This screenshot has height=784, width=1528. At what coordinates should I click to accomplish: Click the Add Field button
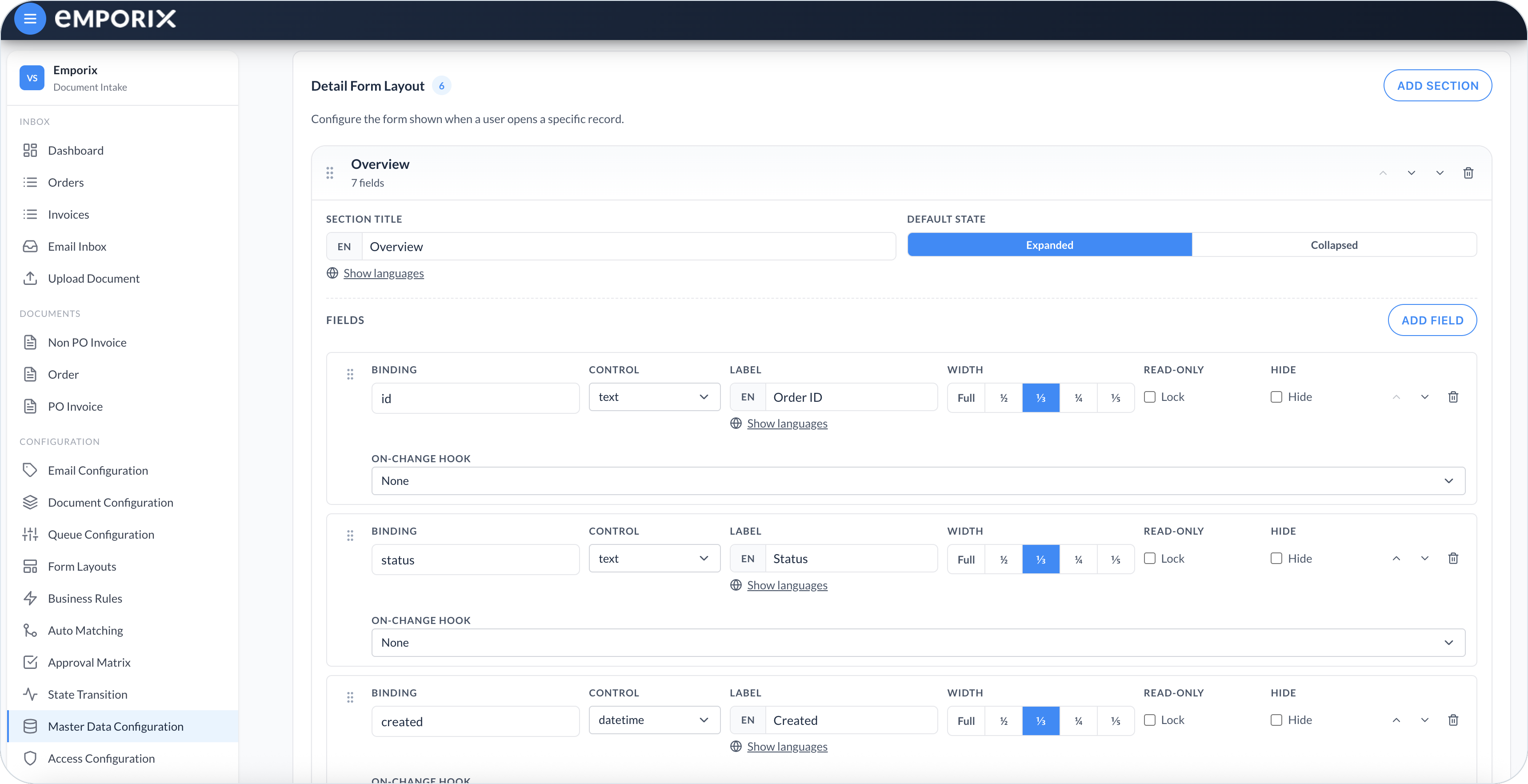pyautogui.click(x=1432, y=320)
